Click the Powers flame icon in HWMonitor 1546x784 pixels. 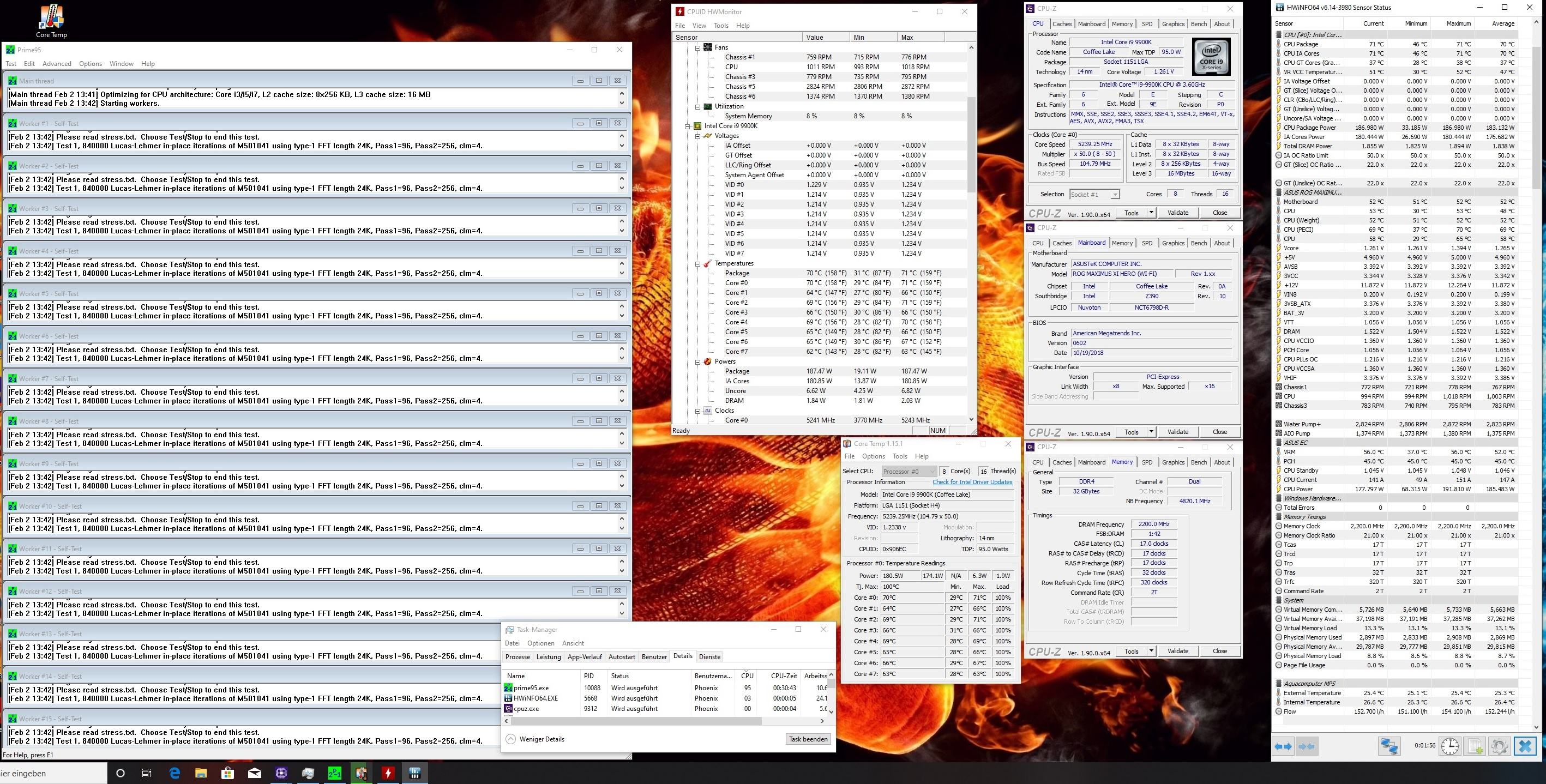[708, 361]
